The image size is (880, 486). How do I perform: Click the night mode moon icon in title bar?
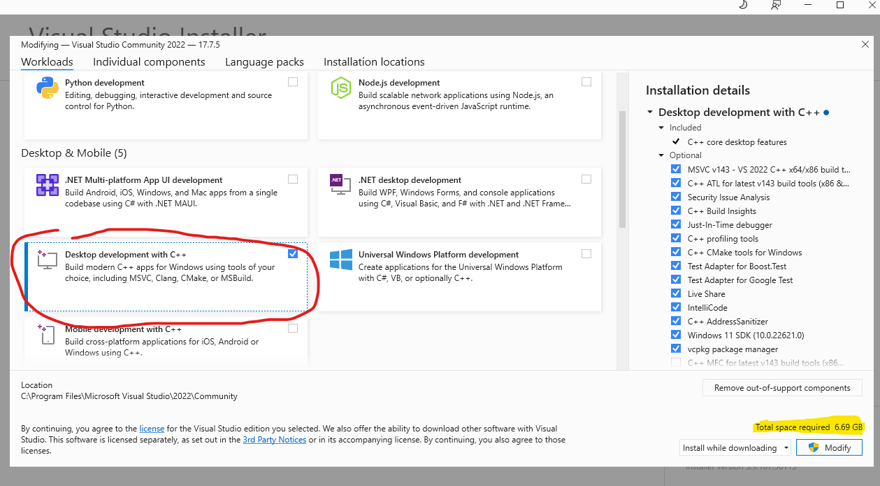(x=743, y=5)
